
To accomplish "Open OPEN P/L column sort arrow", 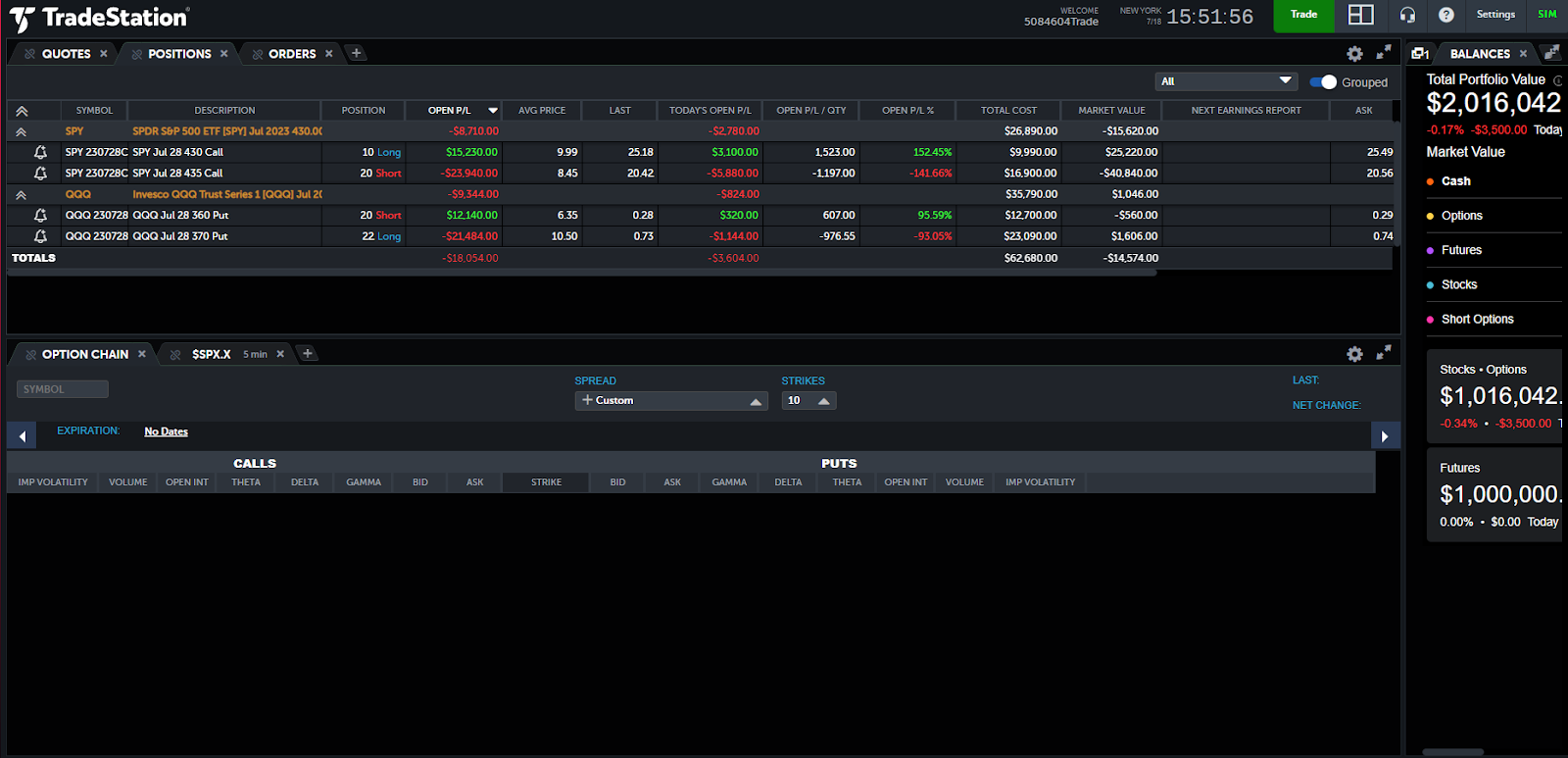I will (493, 111).
